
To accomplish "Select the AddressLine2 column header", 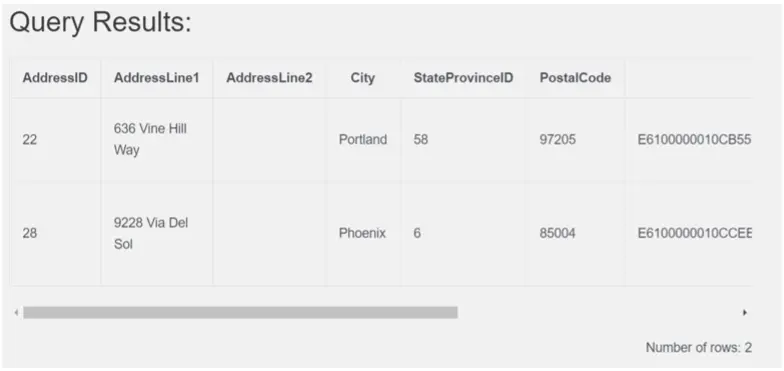I will point(270,78).
